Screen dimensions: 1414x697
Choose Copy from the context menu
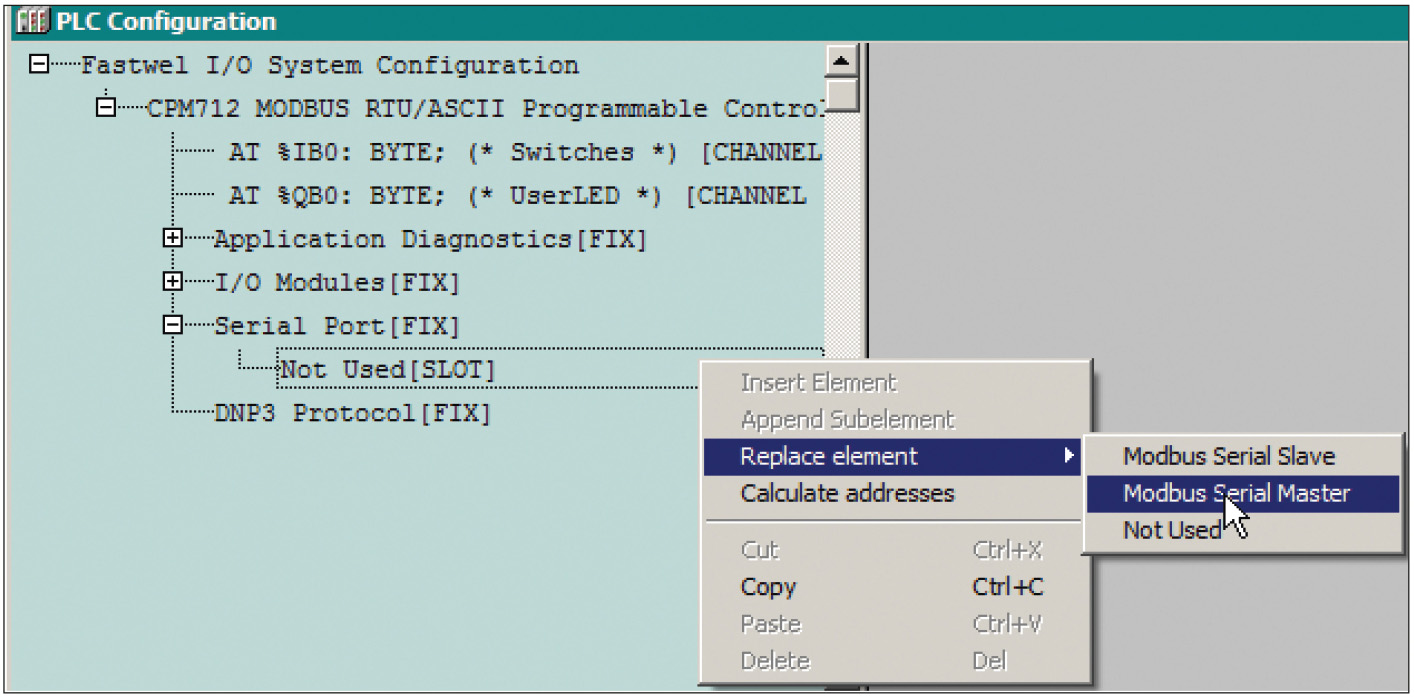[893, 587]
